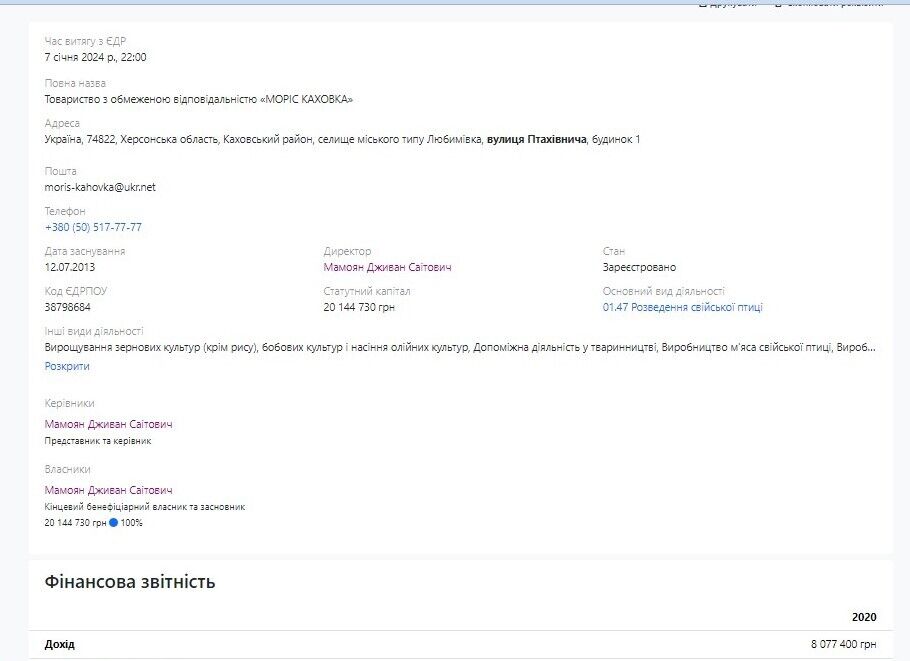
Task: Click the blue ownership share dot
Action: tap(114, 522)
